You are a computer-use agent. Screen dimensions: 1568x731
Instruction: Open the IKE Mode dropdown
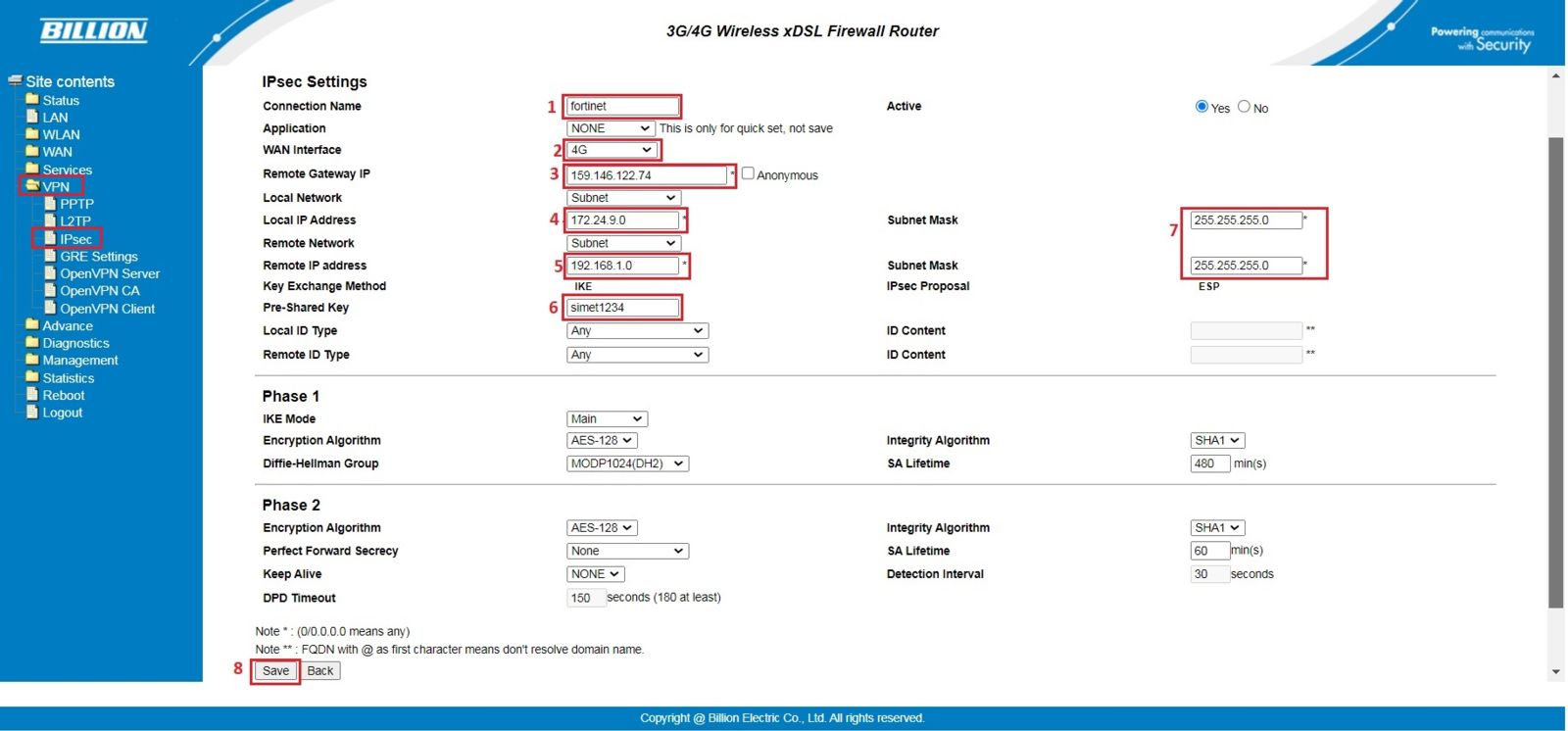click(x=607, y=418)
